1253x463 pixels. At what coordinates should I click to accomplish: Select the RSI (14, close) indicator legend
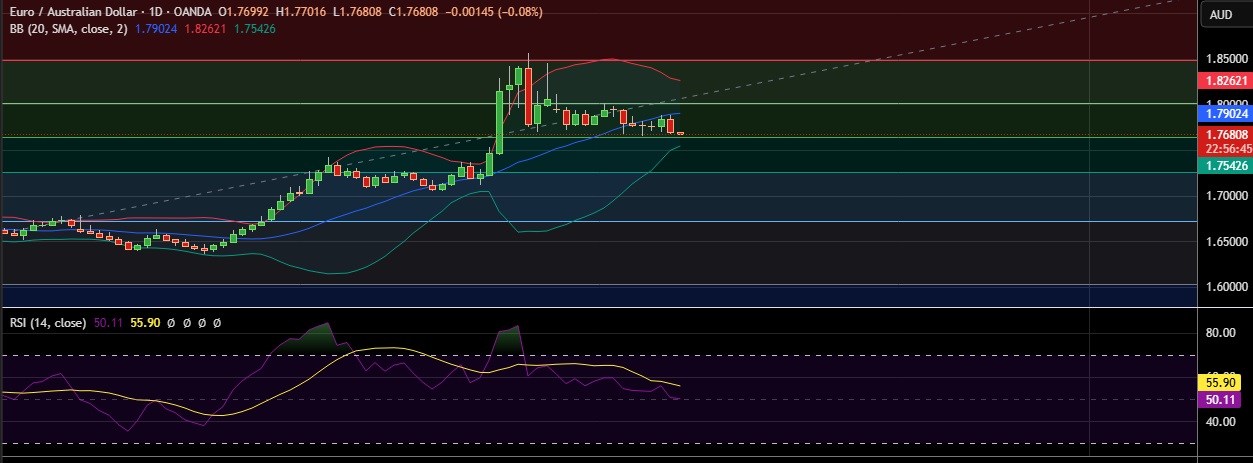coord(47,324)
